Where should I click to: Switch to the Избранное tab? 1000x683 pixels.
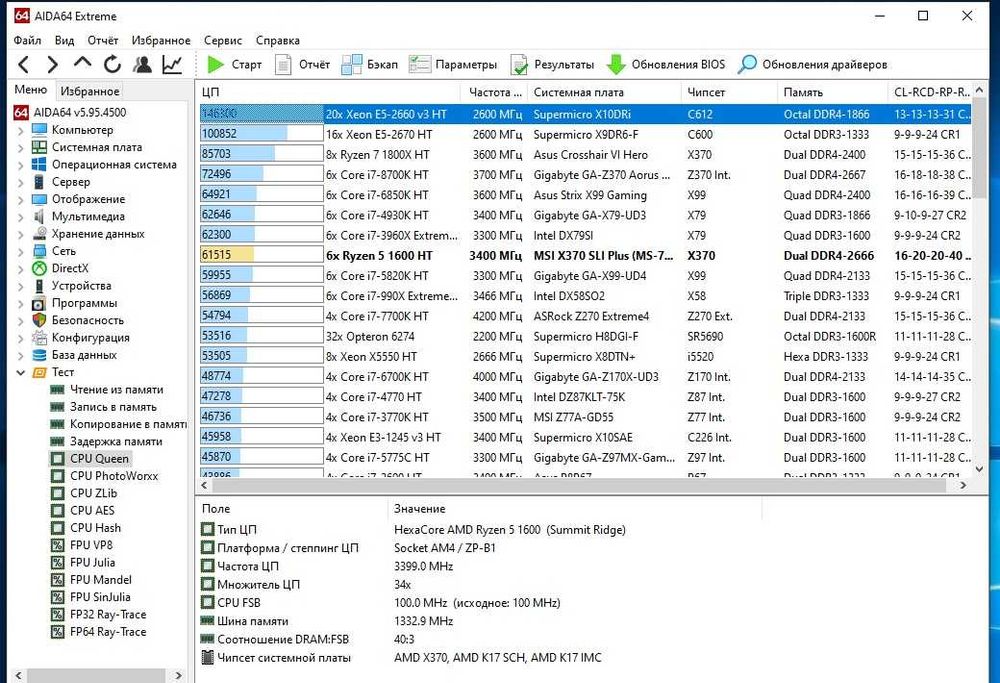[89, 91]
